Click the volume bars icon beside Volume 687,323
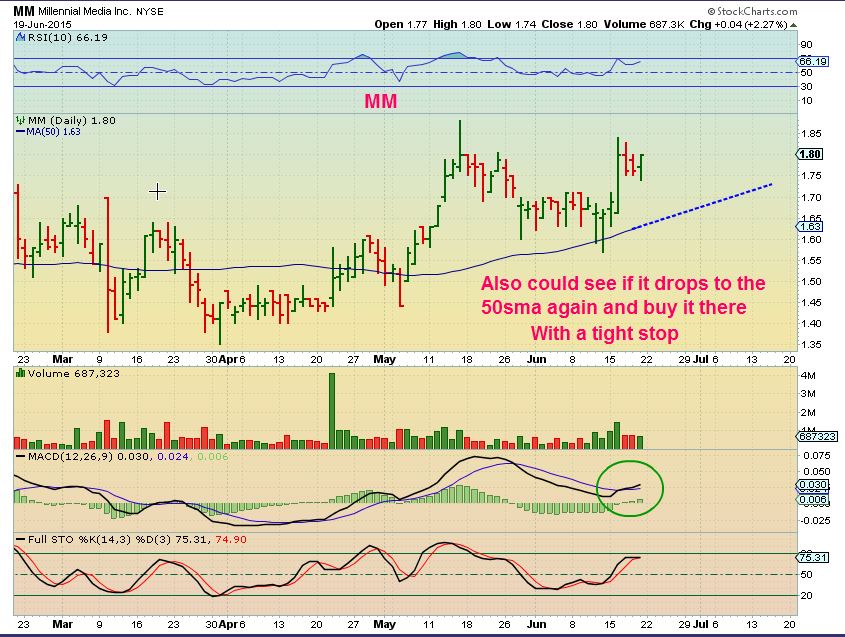Screen dimensions: 845x637 [21, 373]
